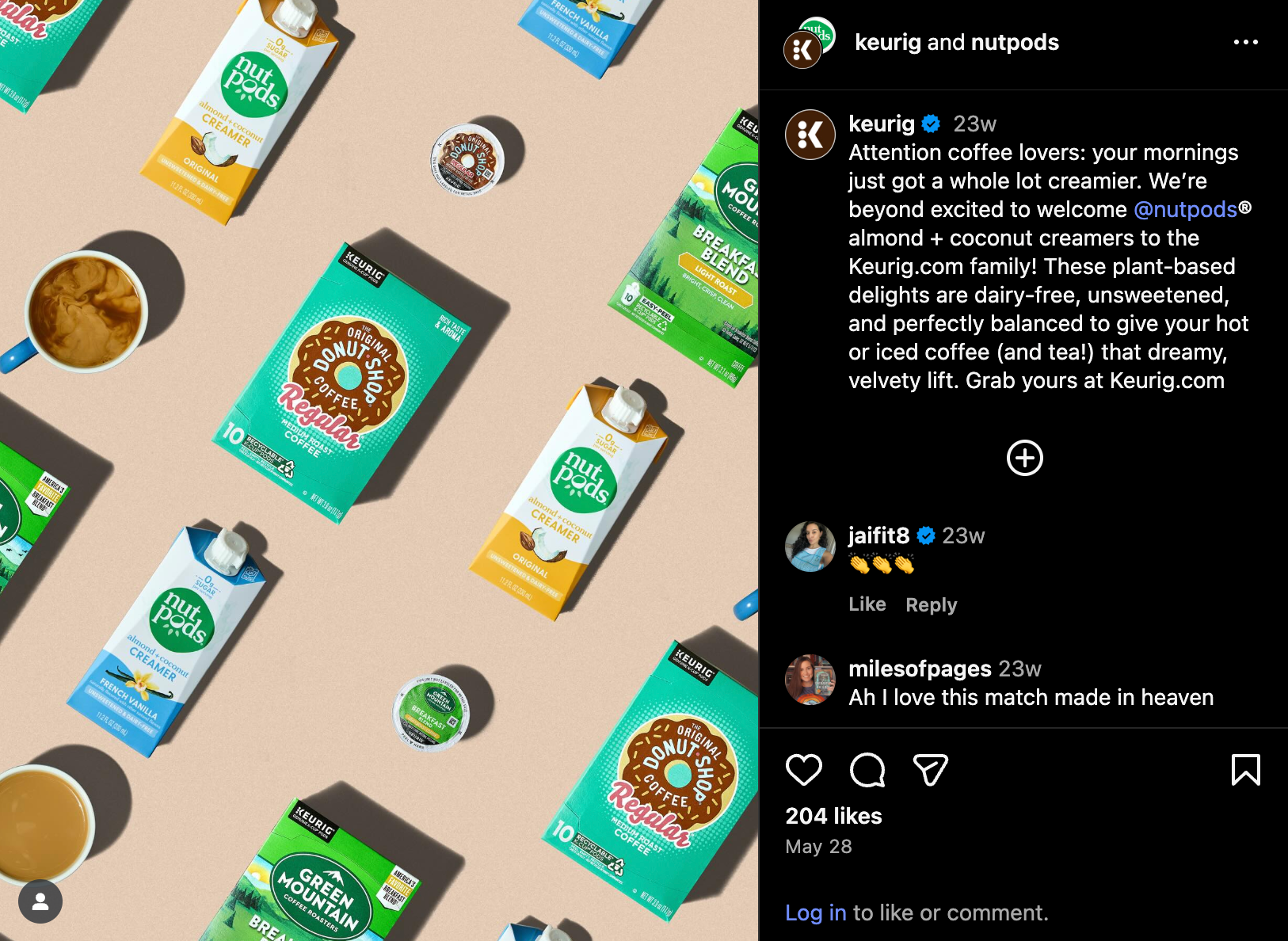View the 204 likes list
1288x941 pixels.
833,816
